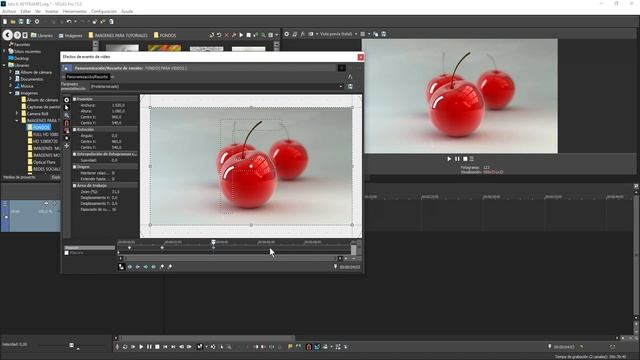Collapse the Origen property group

(x=75, y=167)
